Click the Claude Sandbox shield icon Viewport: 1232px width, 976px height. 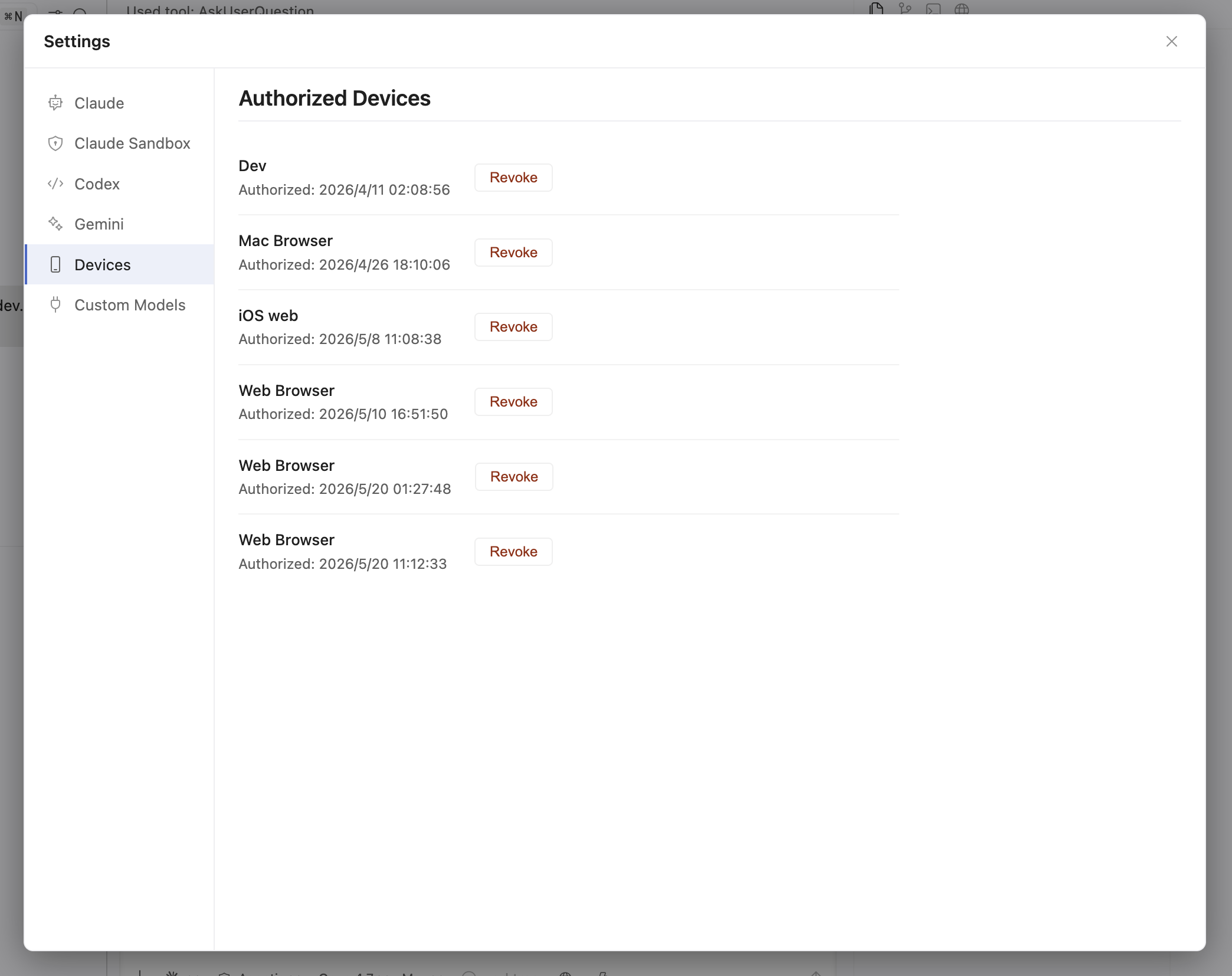[55, 143]
